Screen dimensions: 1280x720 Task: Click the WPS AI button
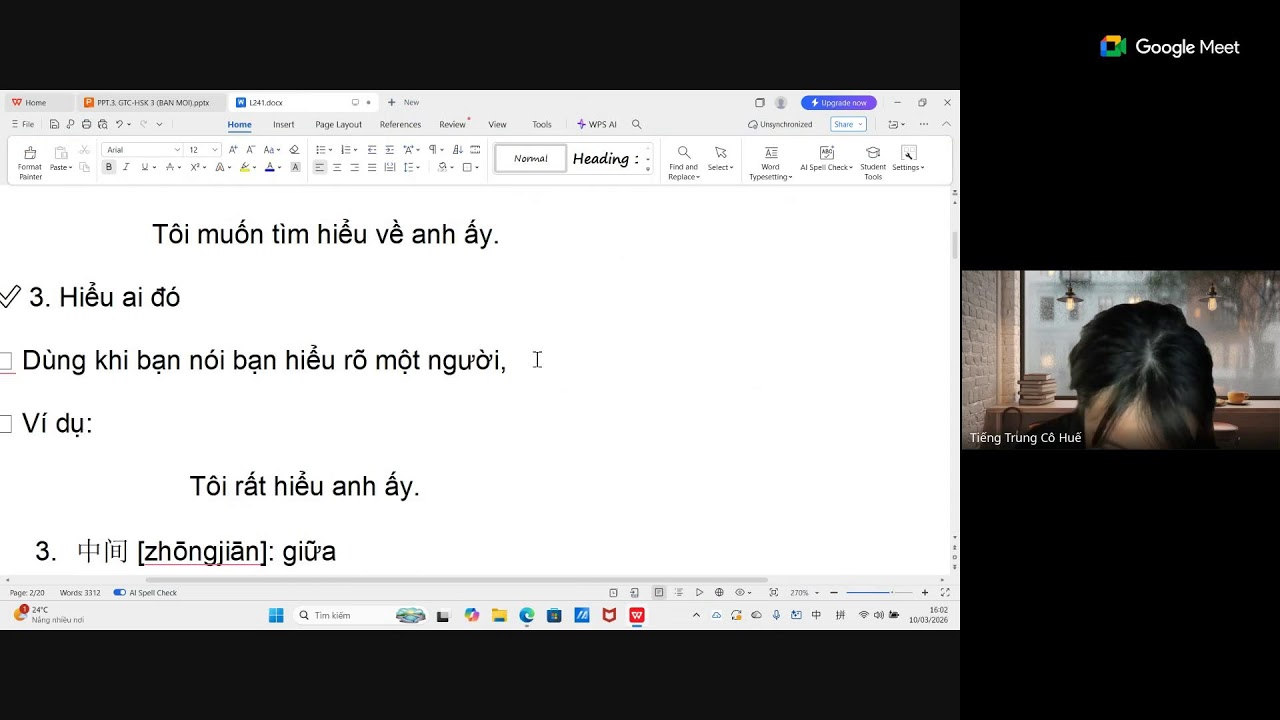click(597, 124)
